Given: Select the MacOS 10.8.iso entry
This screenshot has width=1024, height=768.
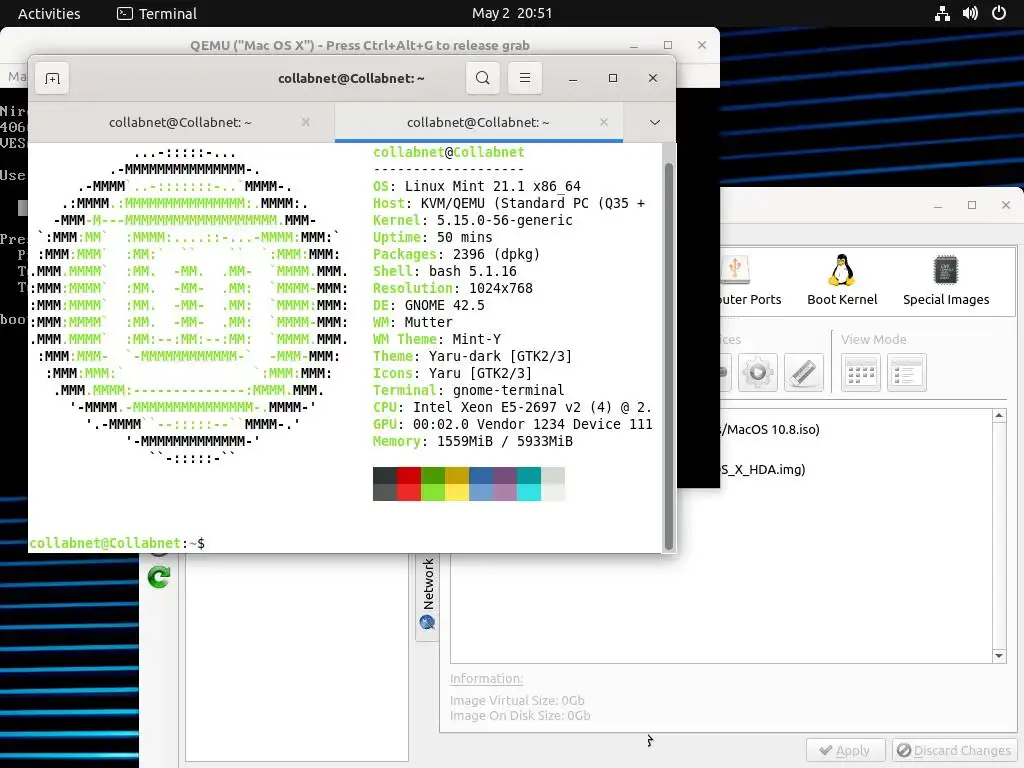Looking at the screenshot, I should pos(770,430).
